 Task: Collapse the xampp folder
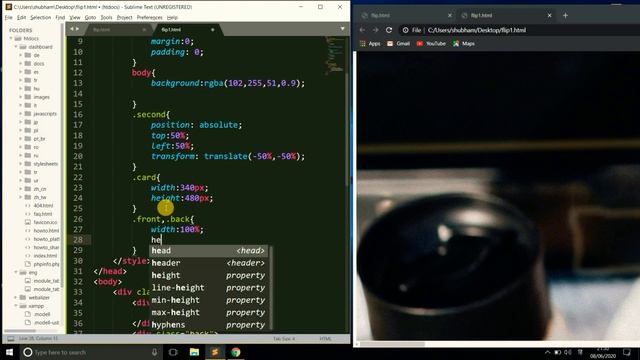click(16, 306)
